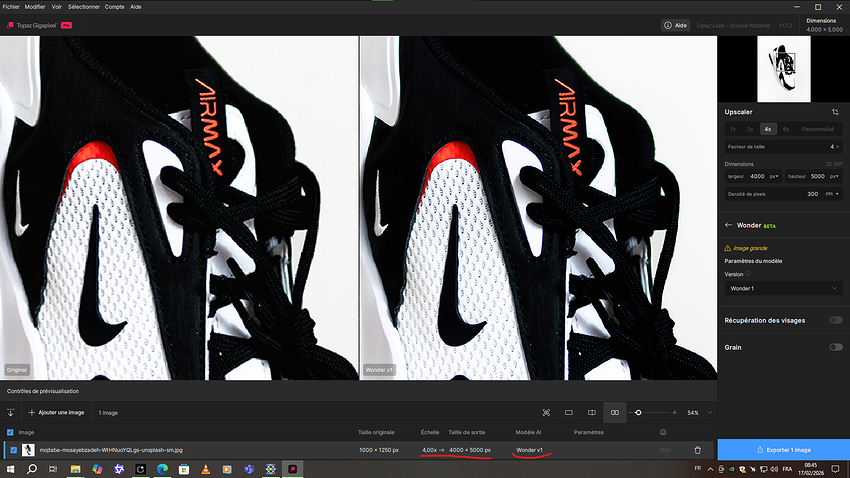
Task: Click the shoe navigator thumbnail
Action: [784, 69]
